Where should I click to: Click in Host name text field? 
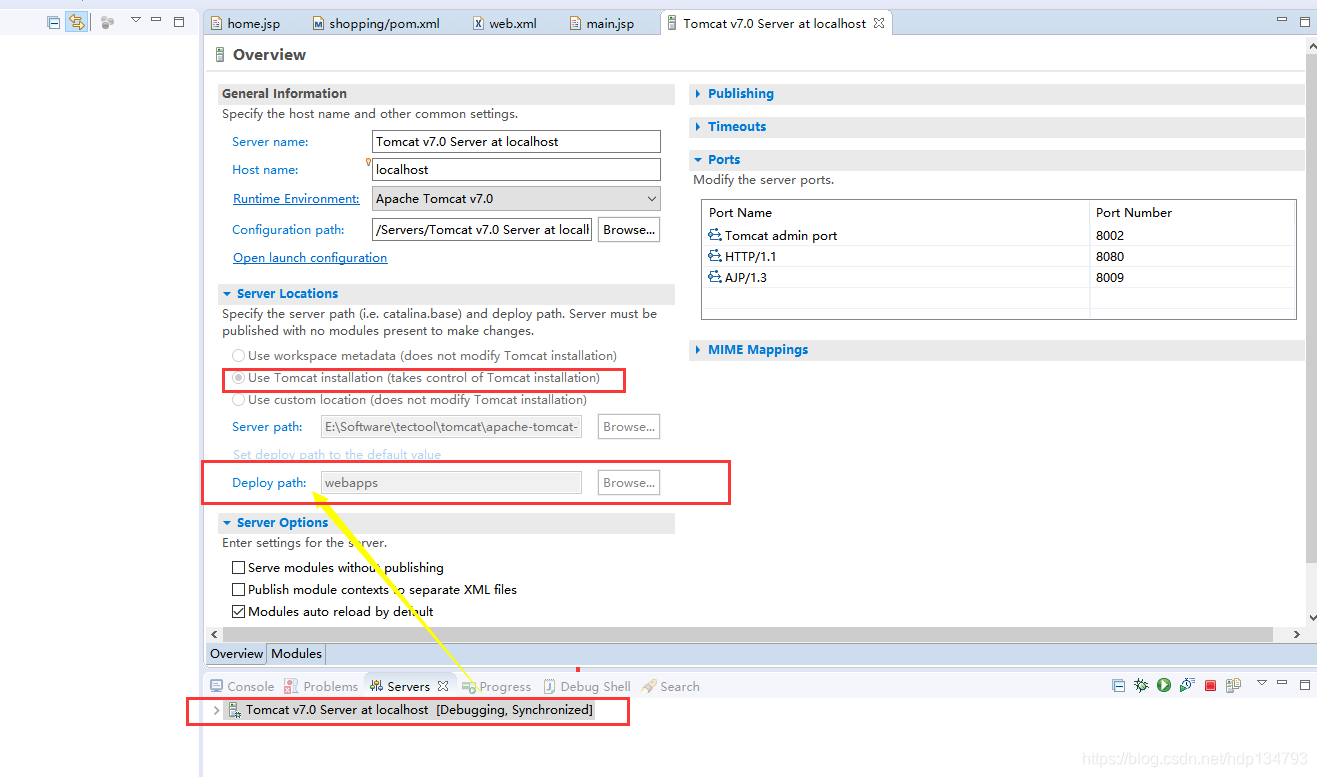(x=516, y=170)
